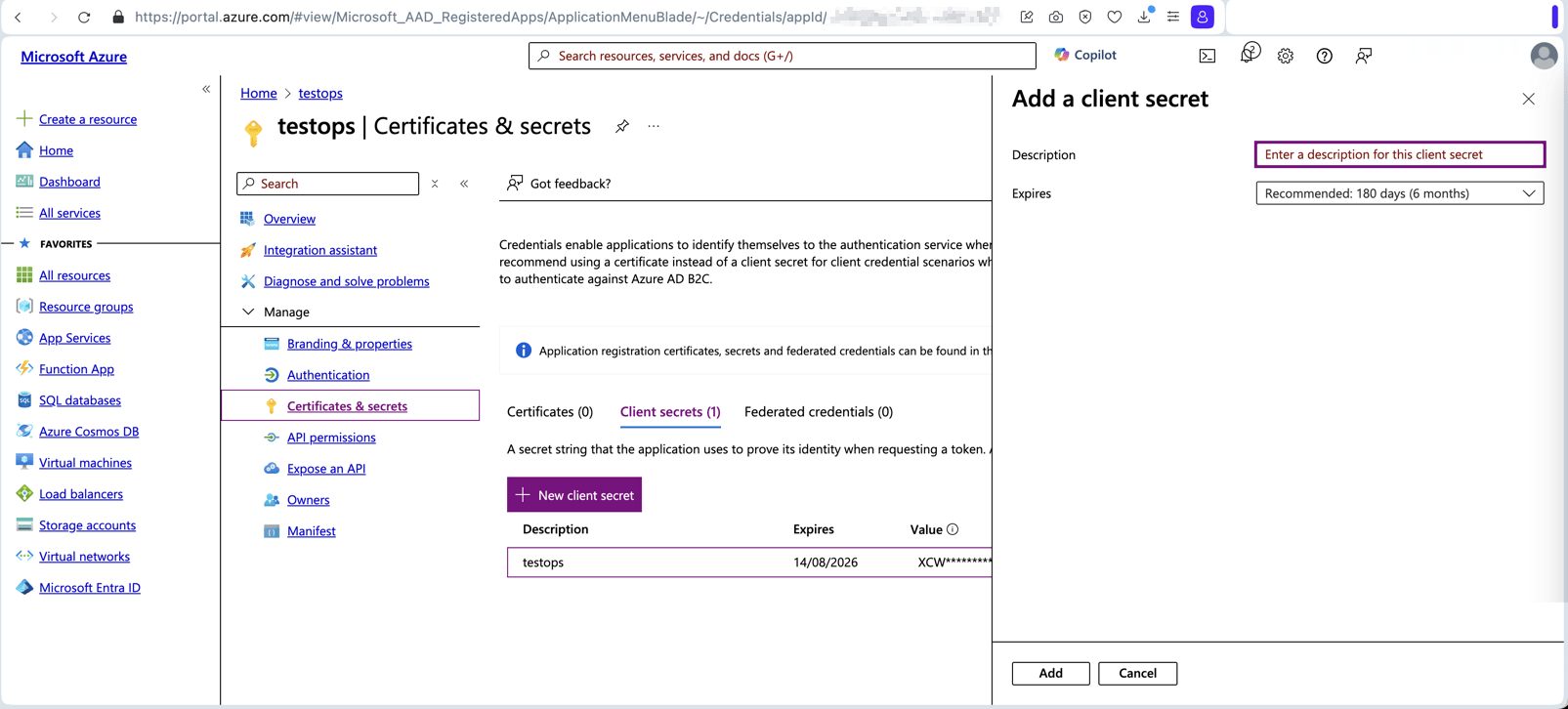
Task: Click the Add button
Action: pos(1050,673)
